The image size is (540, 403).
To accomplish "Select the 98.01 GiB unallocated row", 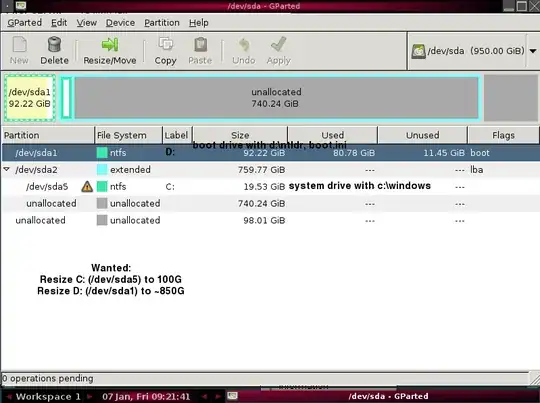I will [x=270, y=220].
